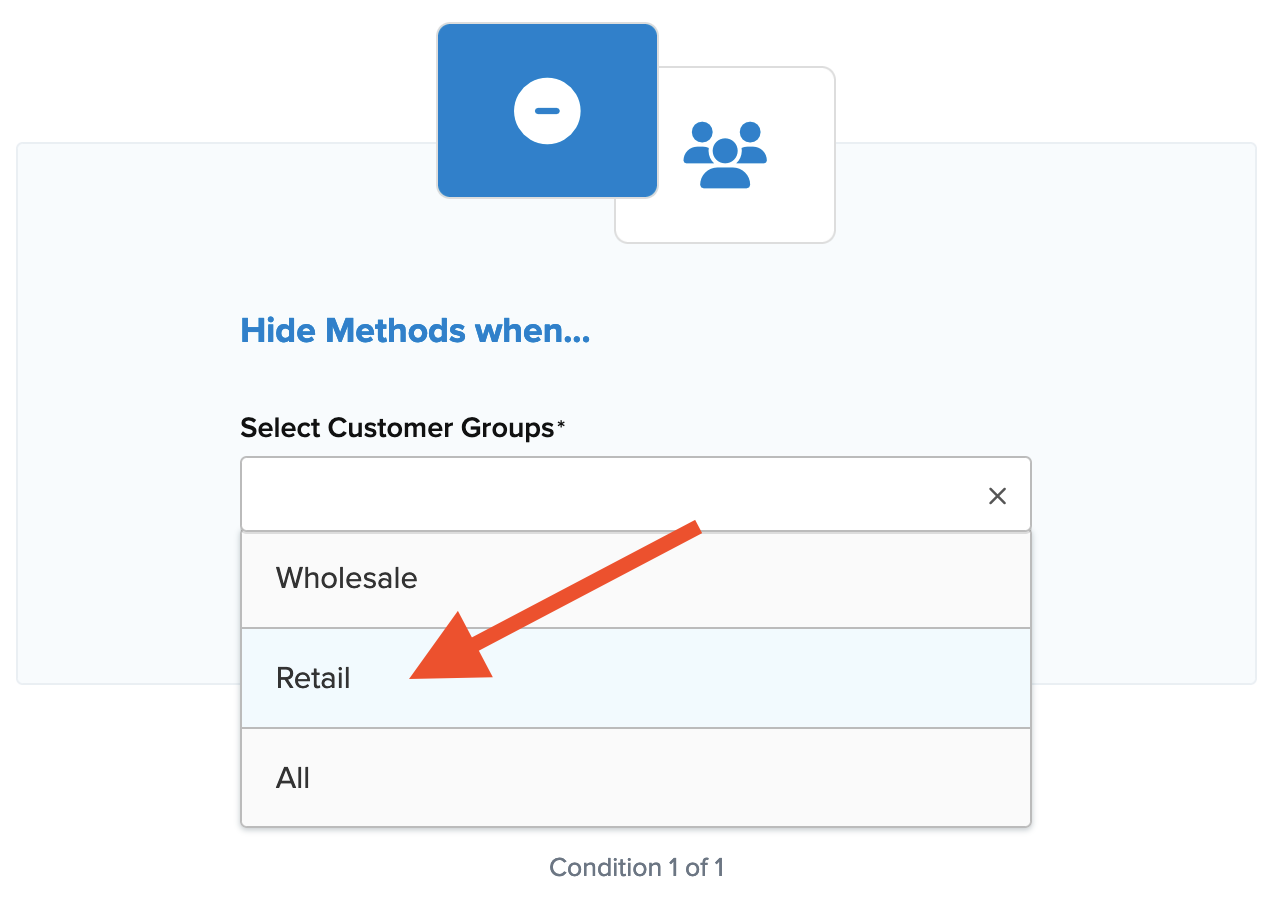The width and height of the screenshot is (1276, 922).
Task: Clear the customer groups field with X
Action: coord(997,496)
